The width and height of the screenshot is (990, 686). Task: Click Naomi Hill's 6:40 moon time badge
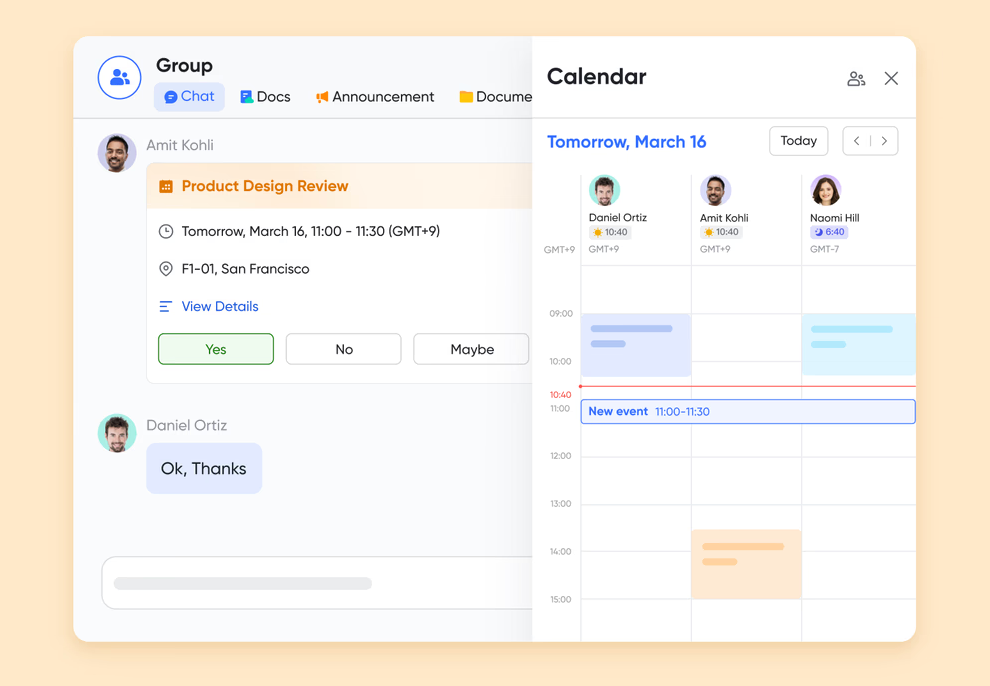point(829,232)
